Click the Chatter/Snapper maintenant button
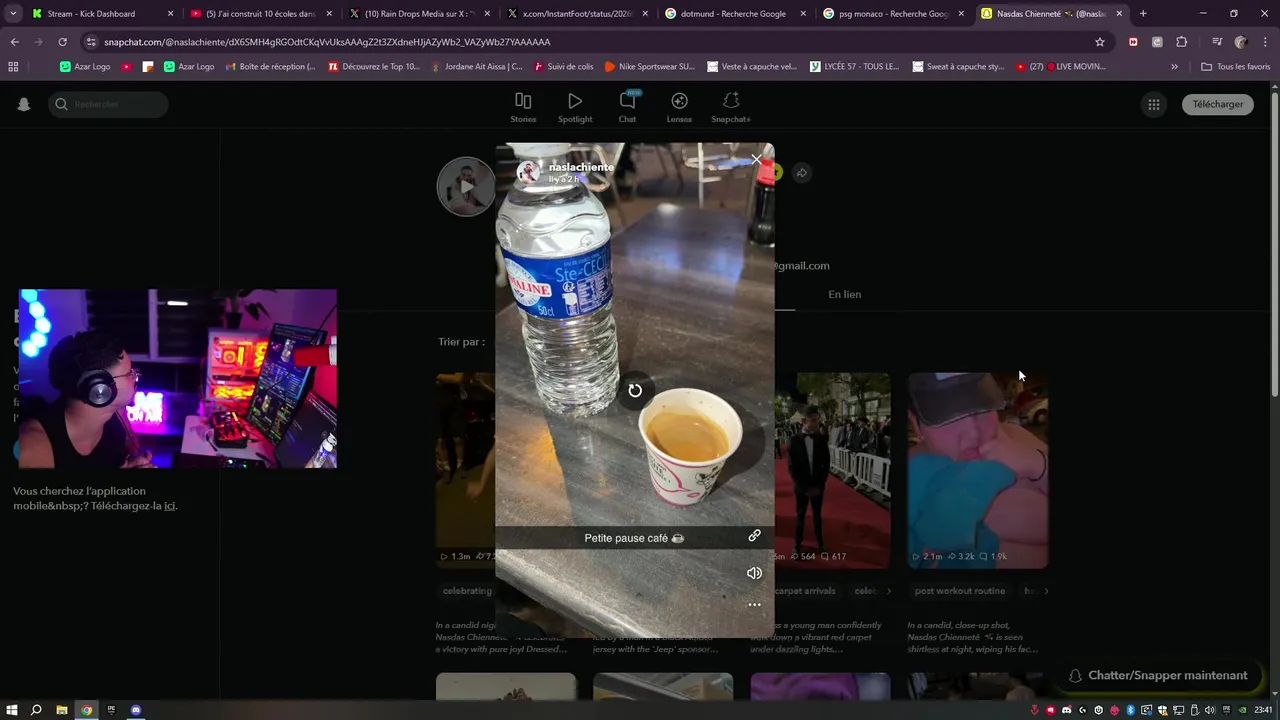Viewport: 1280px width, 720px height. coord(1157,675)
